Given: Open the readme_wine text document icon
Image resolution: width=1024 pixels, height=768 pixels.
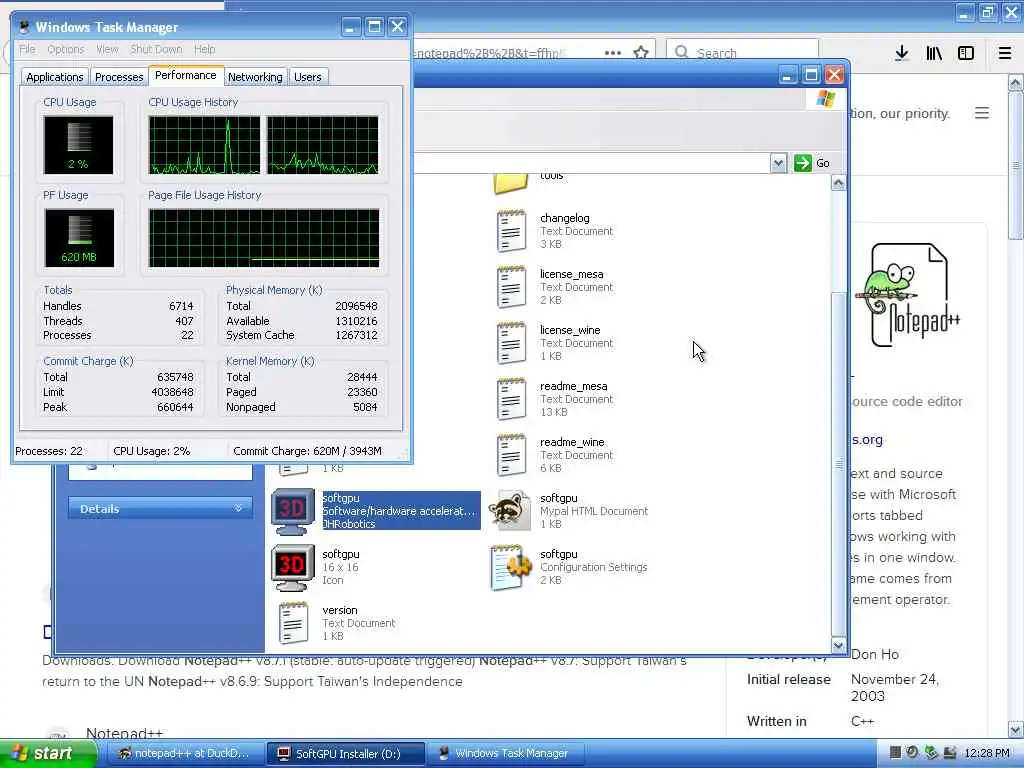Looking at the screenshot, I should (511, 455).
